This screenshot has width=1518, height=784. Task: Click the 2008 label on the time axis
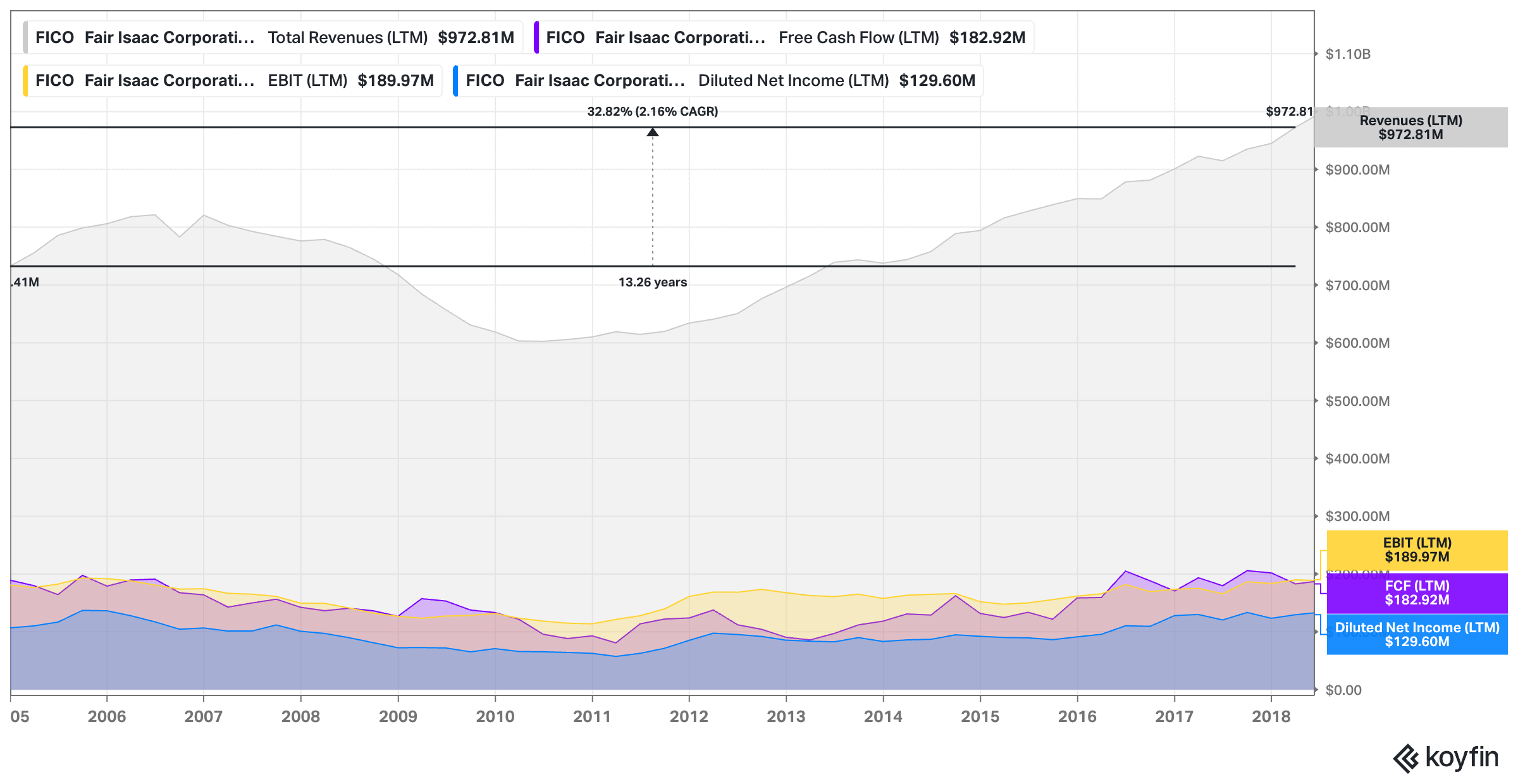(301, 716)
